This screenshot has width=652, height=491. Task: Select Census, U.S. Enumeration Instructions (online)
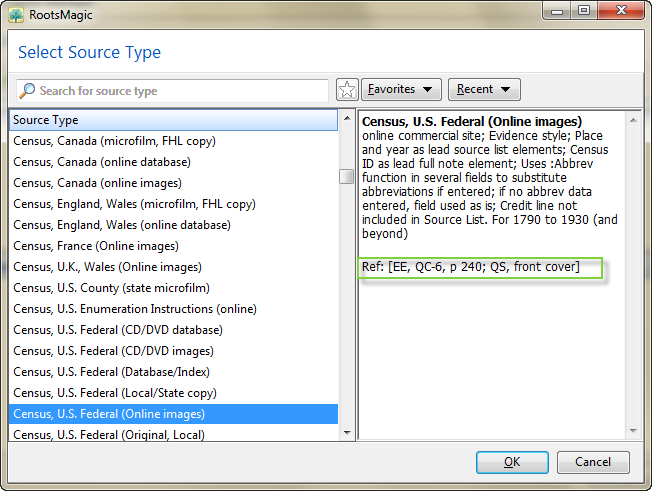coord(173,309)
